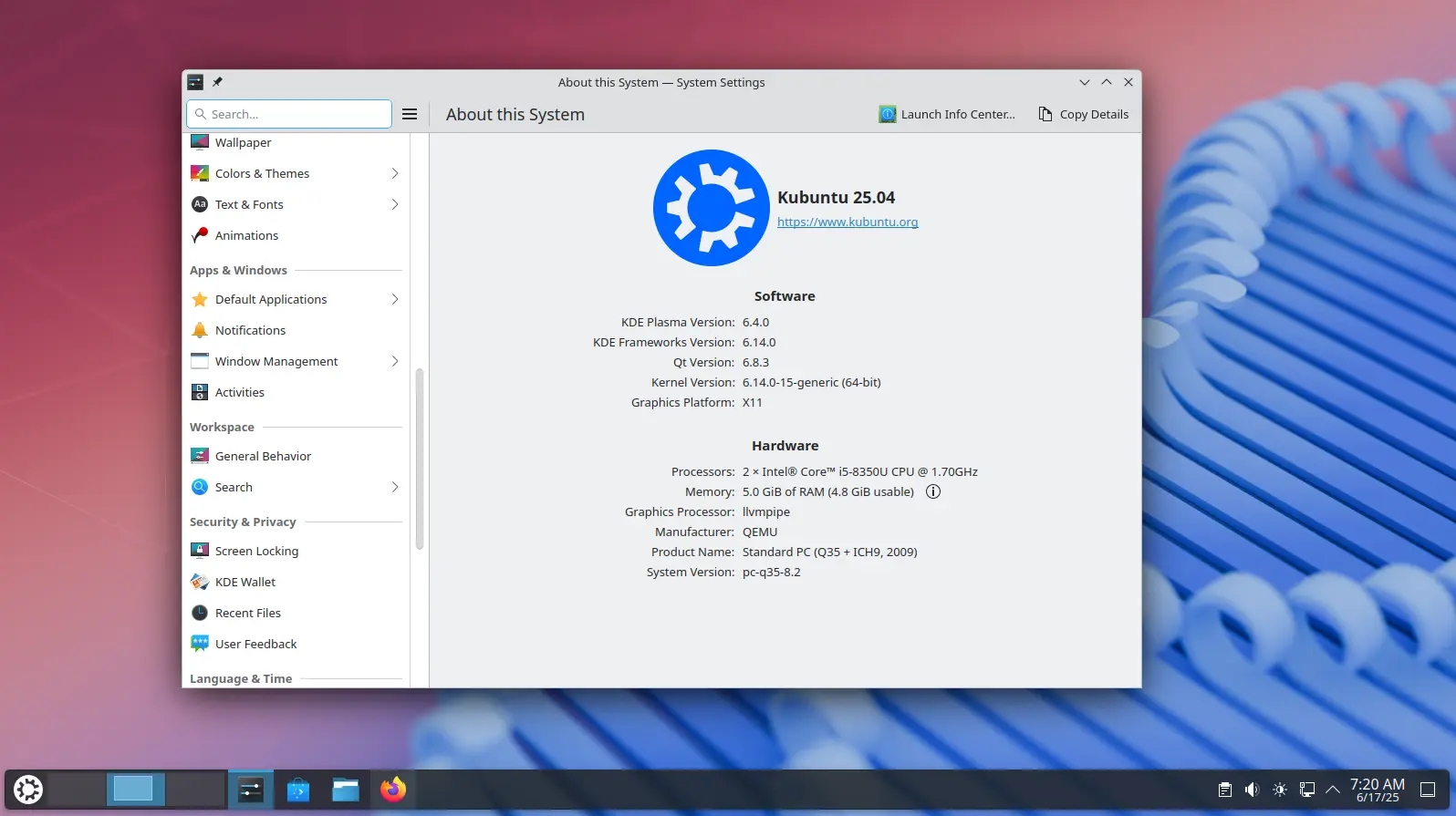Open the hamburger menu beside search

(410, 114)
